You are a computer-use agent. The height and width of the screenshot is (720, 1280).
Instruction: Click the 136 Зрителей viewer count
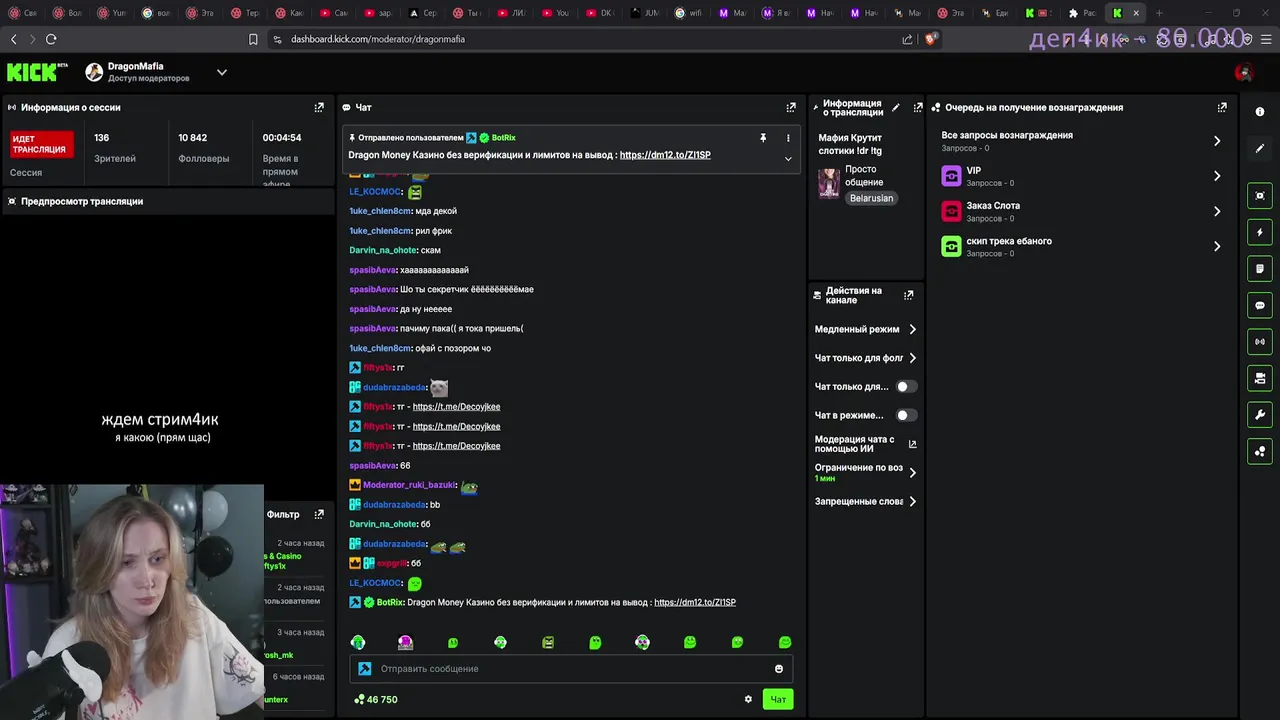pyautogui.click(x=115, y=147)
